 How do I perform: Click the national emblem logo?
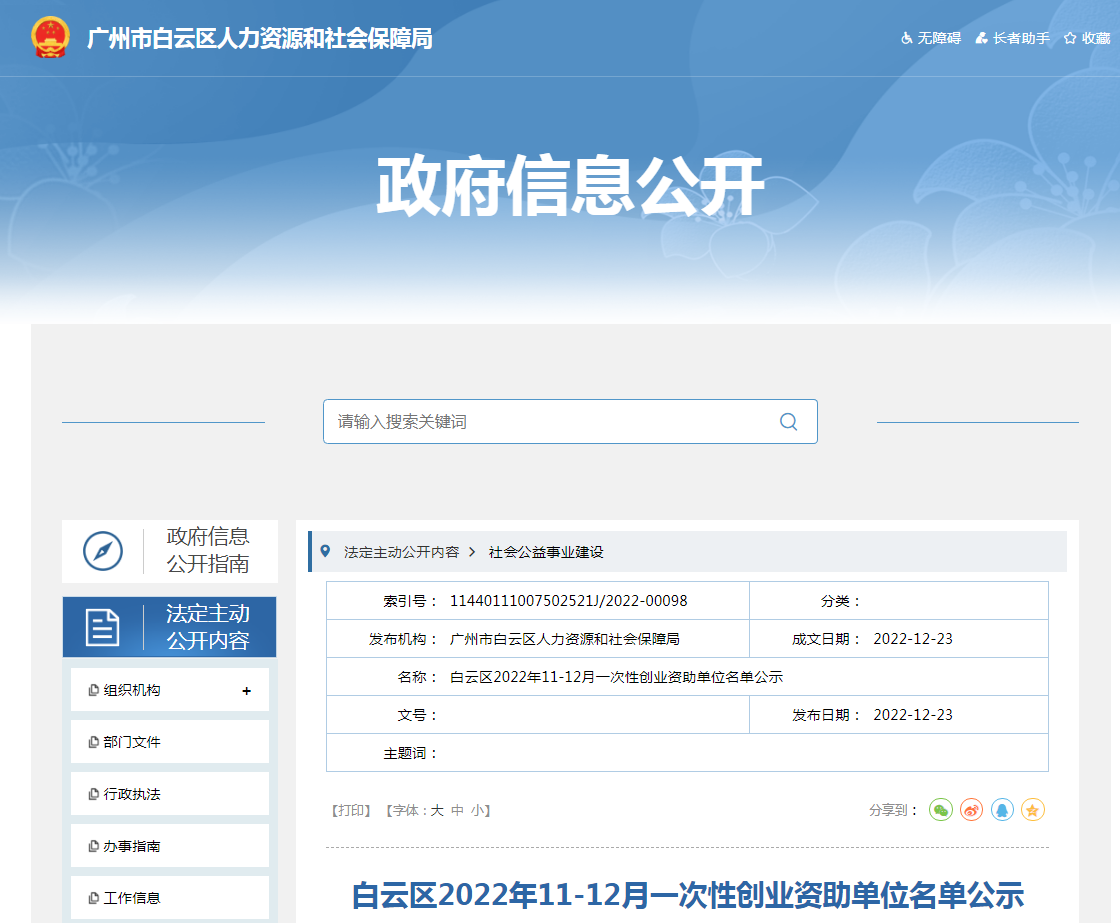click(50, 38)
